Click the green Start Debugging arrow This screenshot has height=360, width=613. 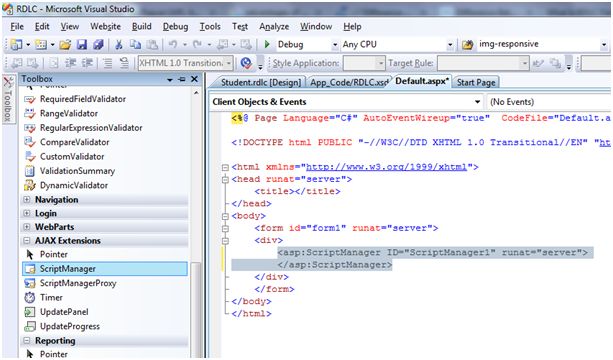pos(267,44)
